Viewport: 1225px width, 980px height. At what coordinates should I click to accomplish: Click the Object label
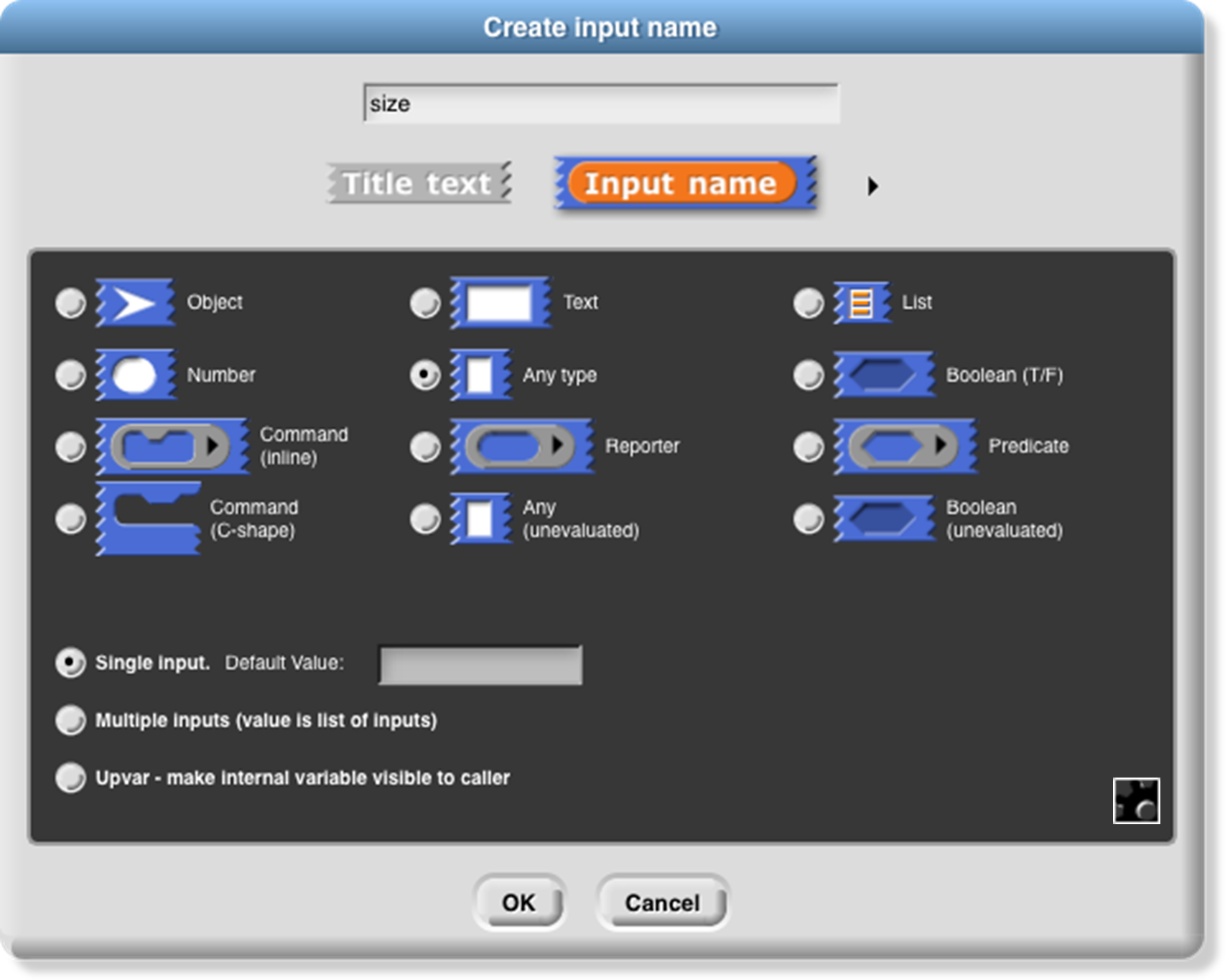[x=215, y=302]
